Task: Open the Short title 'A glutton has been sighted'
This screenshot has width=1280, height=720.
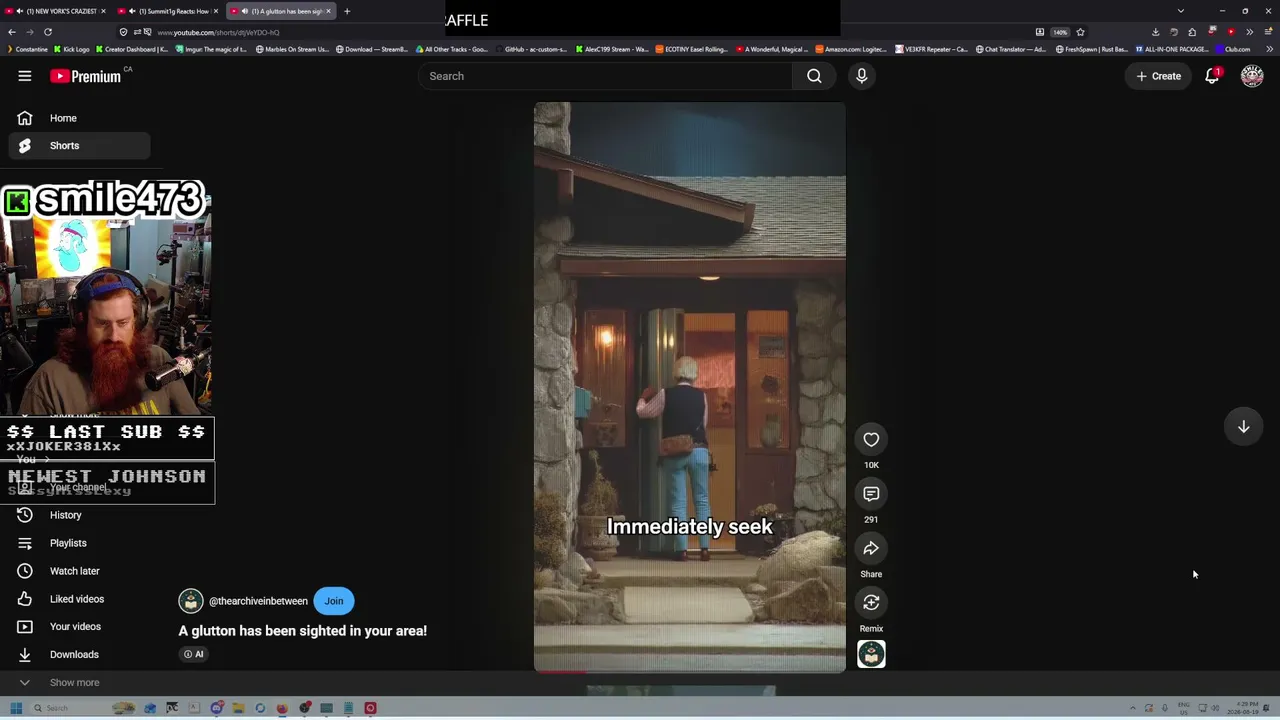Action: tap(302, 631)
